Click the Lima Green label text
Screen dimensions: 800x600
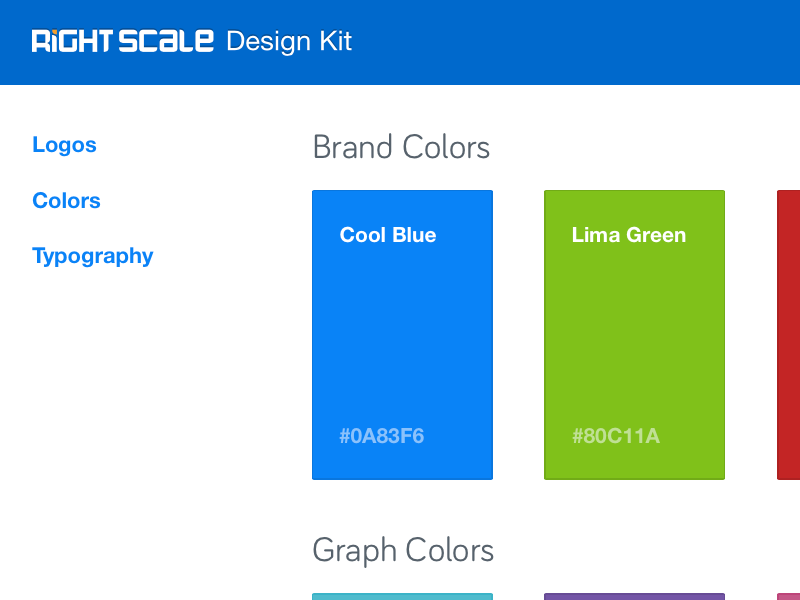[628, 235]
